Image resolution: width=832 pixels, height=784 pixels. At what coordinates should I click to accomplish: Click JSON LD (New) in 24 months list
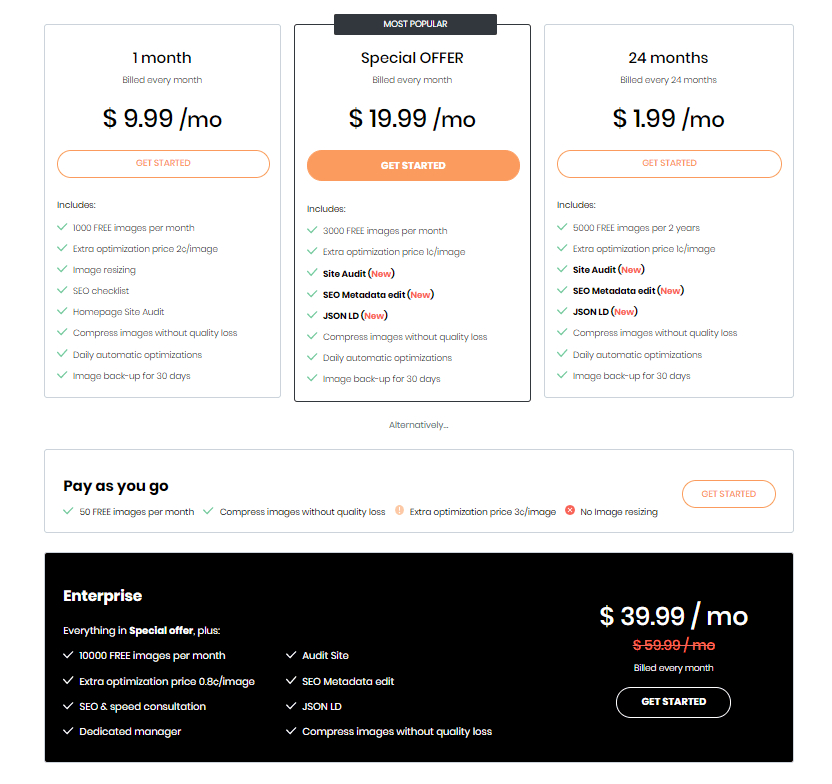point(604,312)
